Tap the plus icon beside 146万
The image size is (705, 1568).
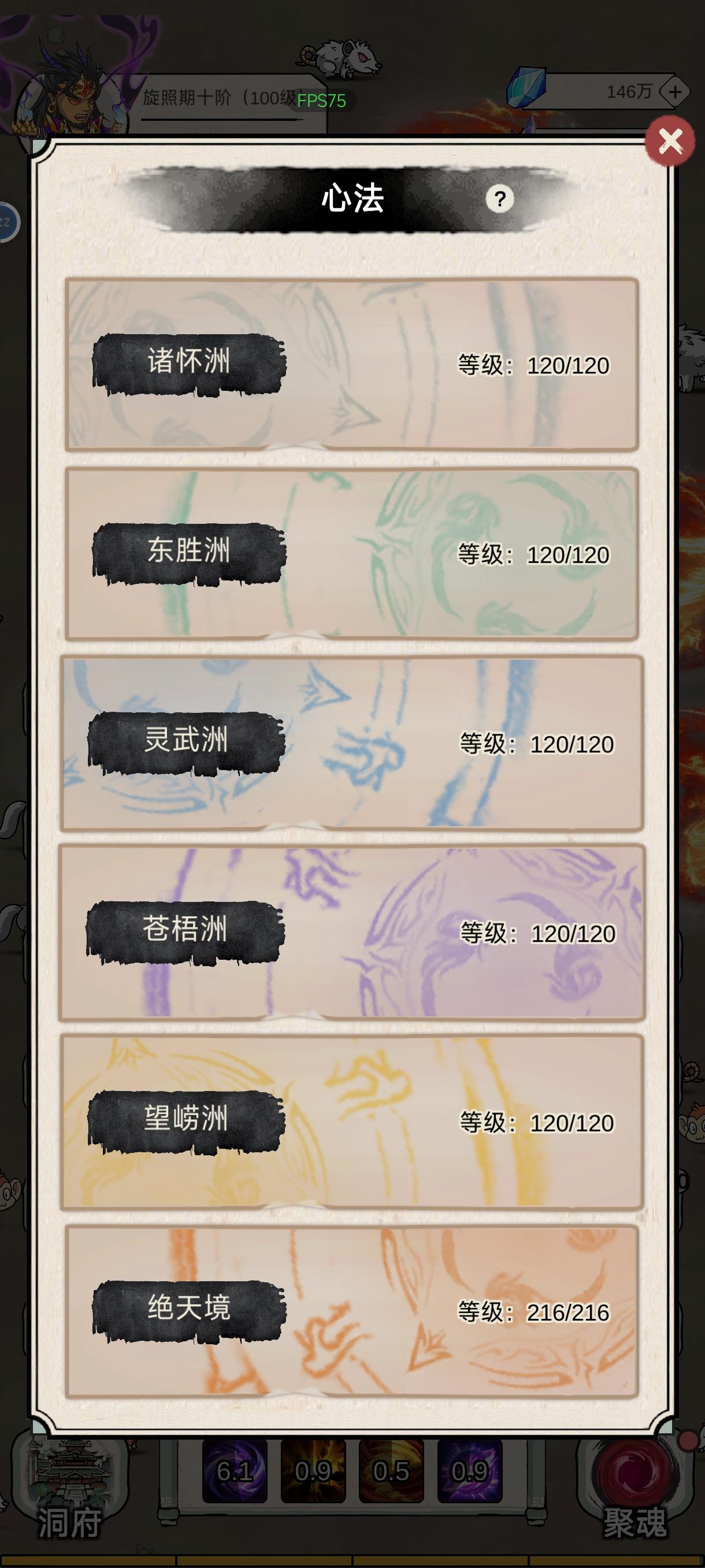point(674,92)
